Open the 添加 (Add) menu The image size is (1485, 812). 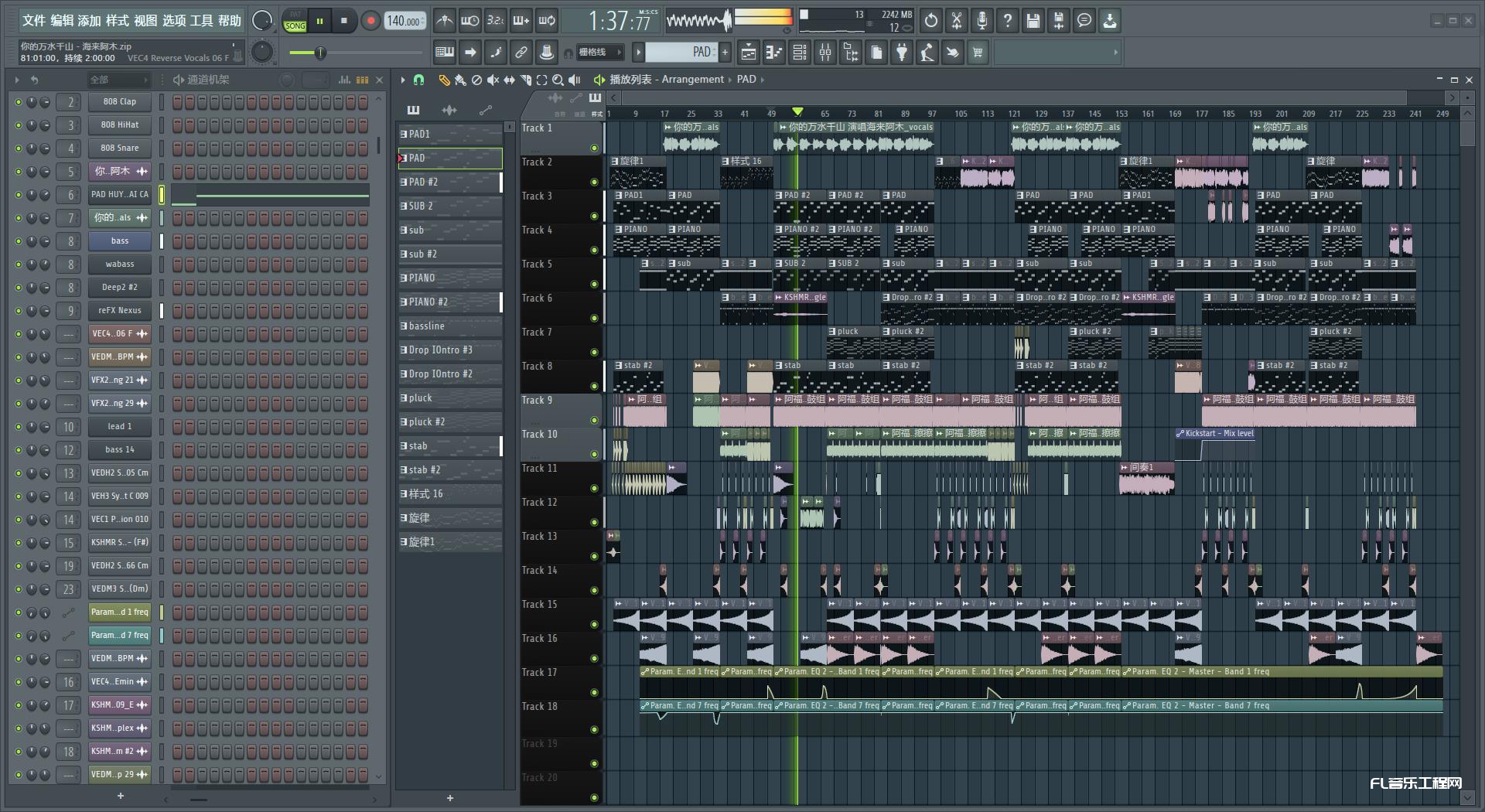90,21
